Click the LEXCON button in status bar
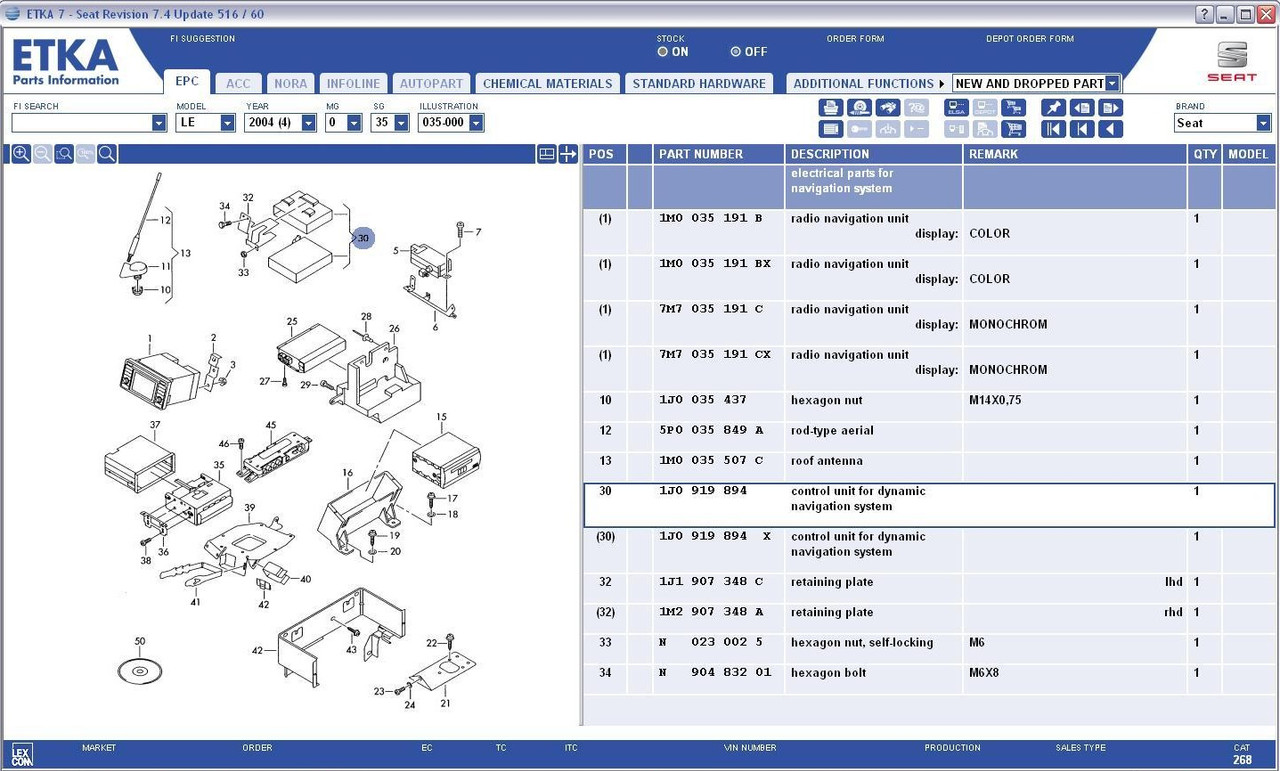 22,754
